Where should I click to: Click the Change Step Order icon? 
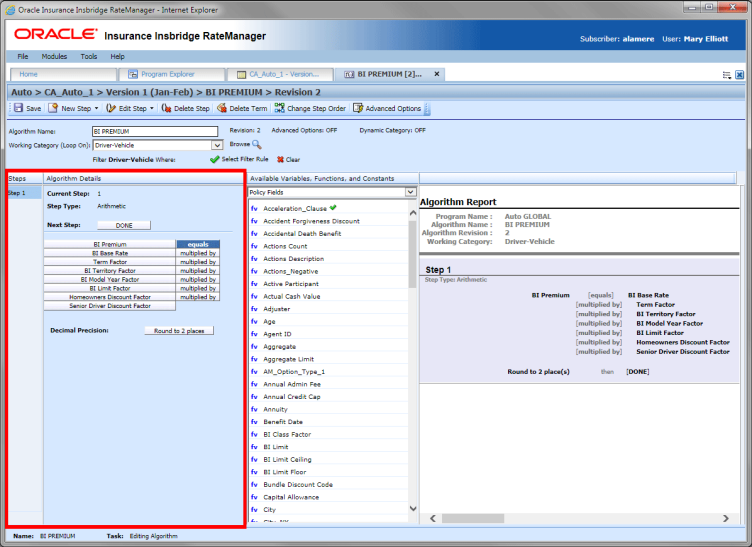279,108
